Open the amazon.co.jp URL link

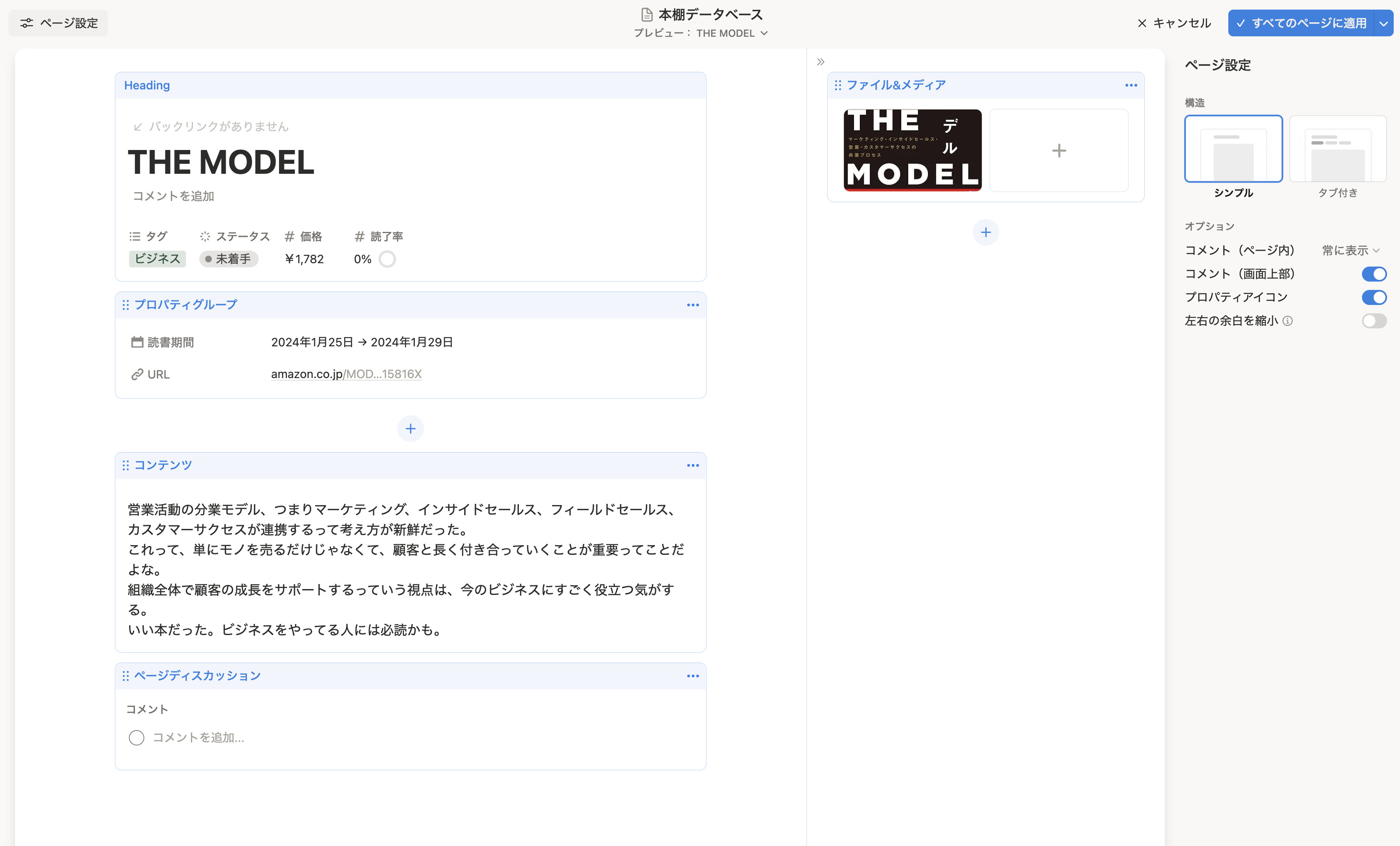346,374
